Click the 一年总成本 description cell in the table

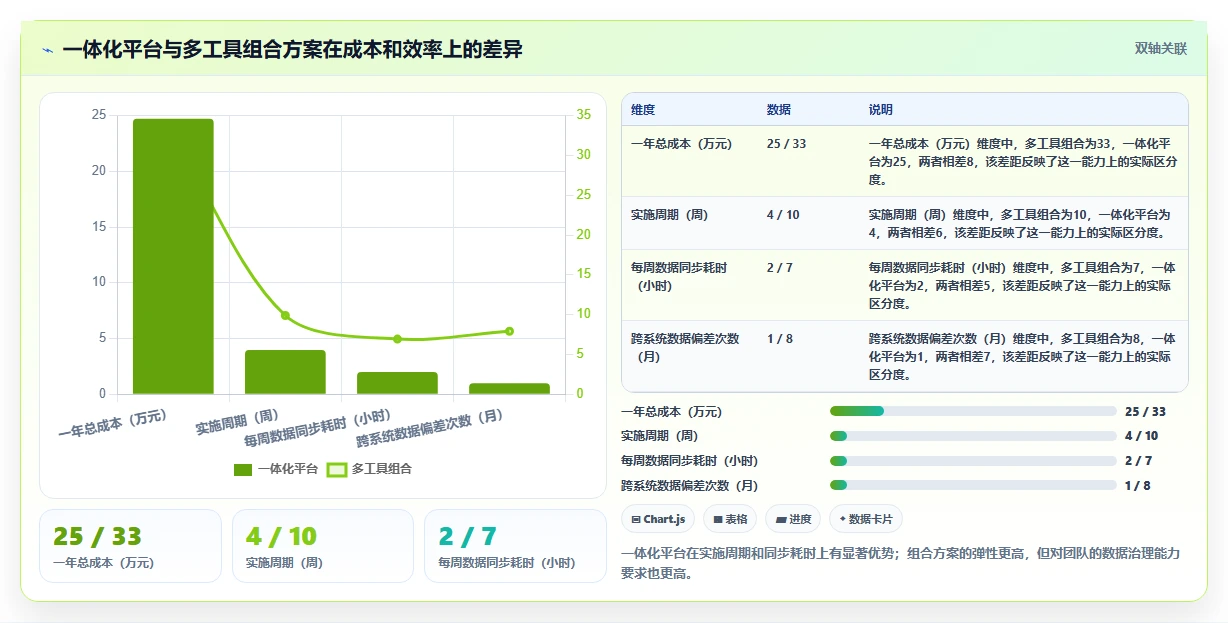(x=1023, y=162)
